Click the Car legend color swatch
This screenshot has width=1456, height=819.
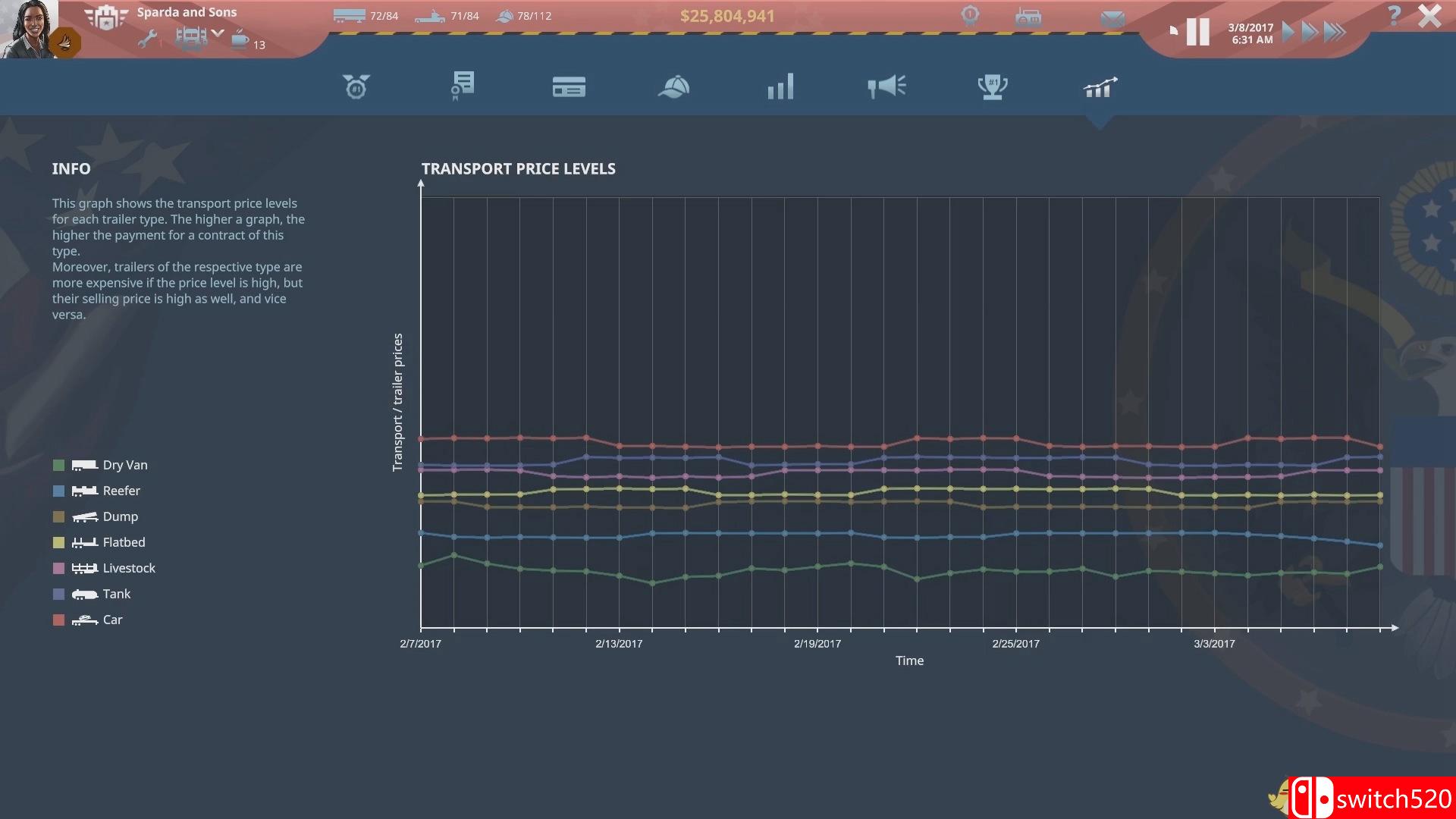59,620
